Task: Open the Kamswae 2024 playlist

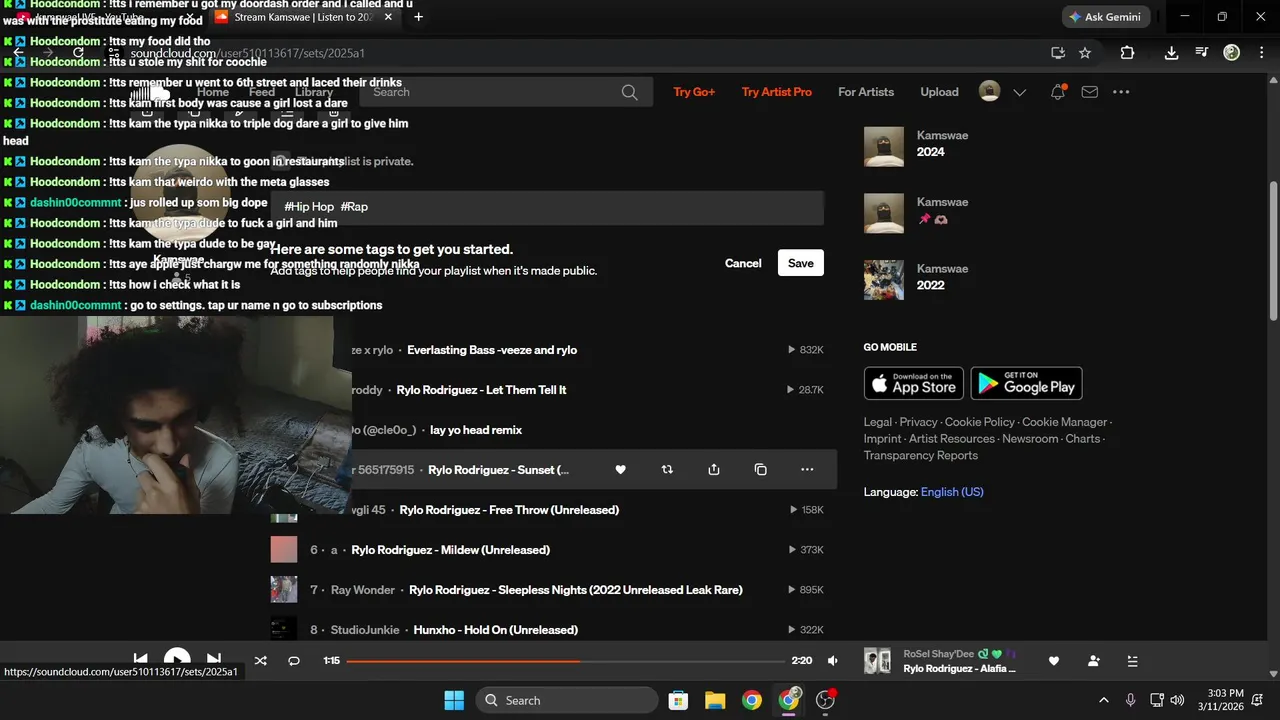Action: 931,152
